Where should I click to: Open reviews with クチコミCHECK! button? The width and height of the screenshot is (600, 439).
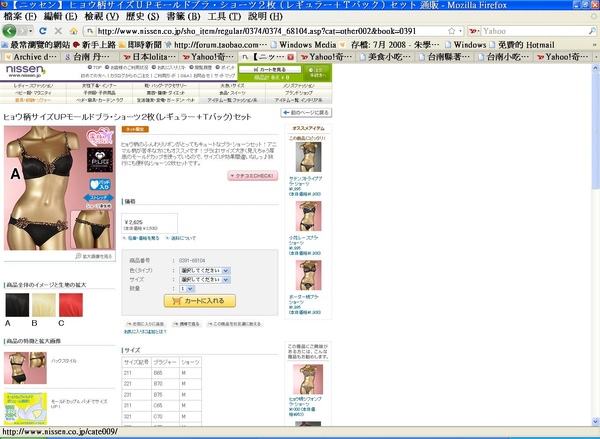(x=253, y=176)
